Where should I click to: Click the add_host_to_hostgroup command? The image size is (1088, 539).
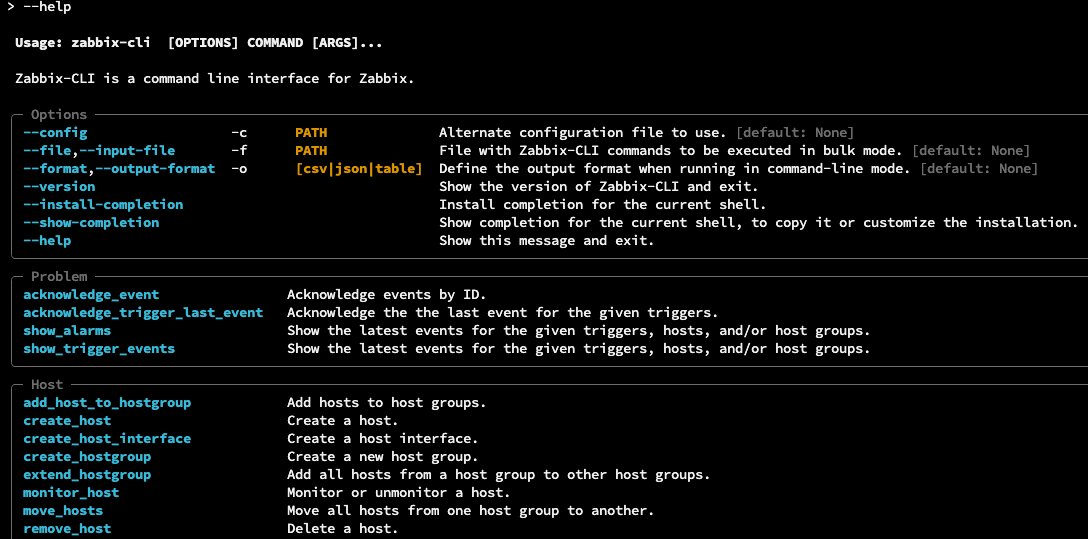[107, 403]
